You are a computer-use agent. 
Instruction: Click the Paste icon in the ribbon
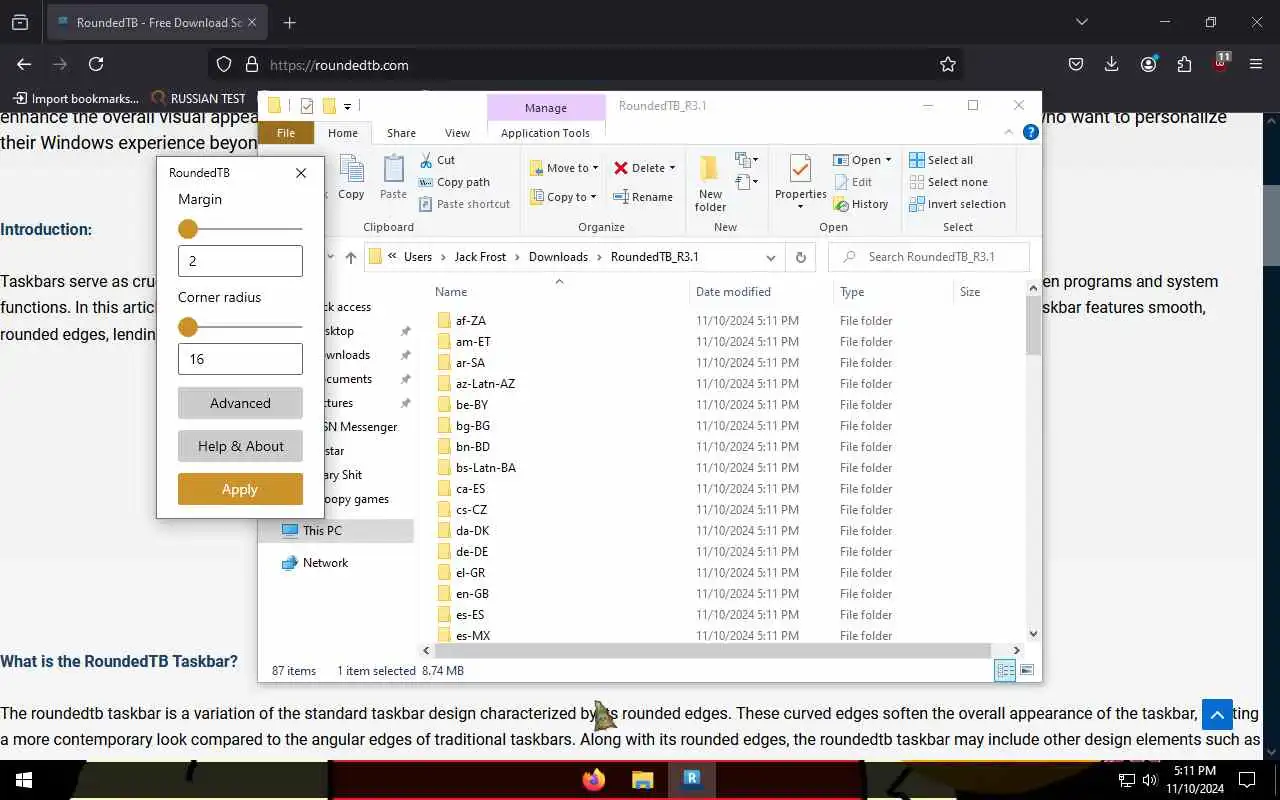click(393, 178)
